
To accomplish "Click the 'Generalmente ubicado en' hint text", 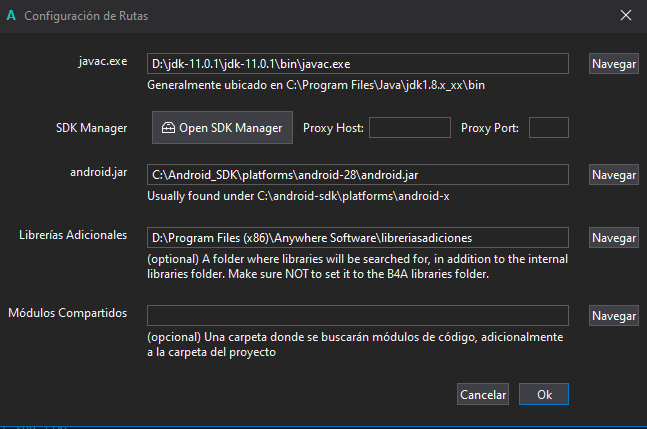I will tap(316, 85).
